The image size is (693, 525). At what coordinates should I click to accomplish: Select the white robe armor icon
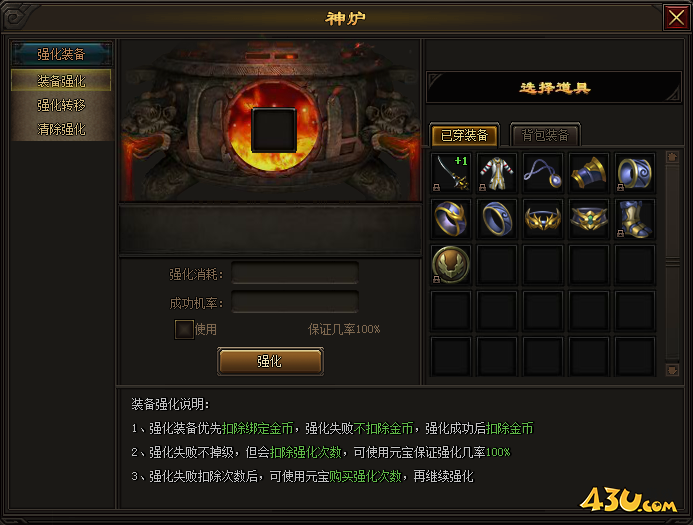click(497, 172)
